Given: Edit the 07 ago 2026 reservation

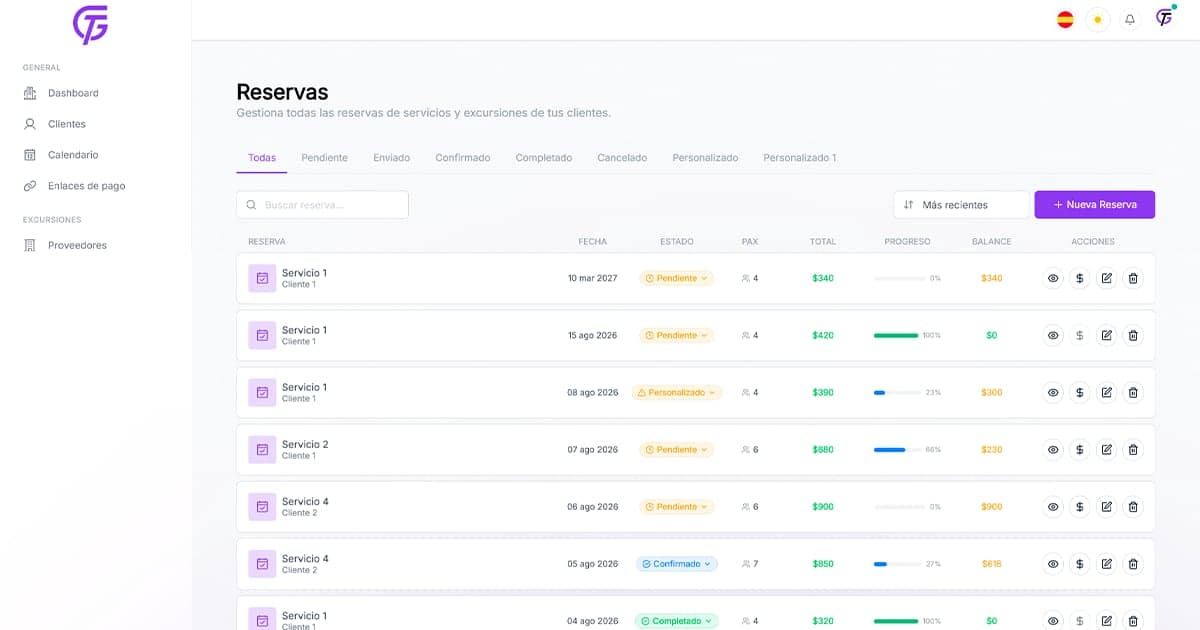Looking at the screenshot, I should coord(1106,449).
